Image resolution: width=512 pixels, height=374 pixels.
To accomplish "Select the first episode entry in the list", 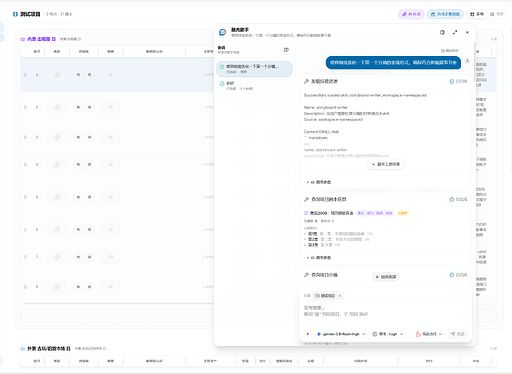I will click(x=338, y=234).
